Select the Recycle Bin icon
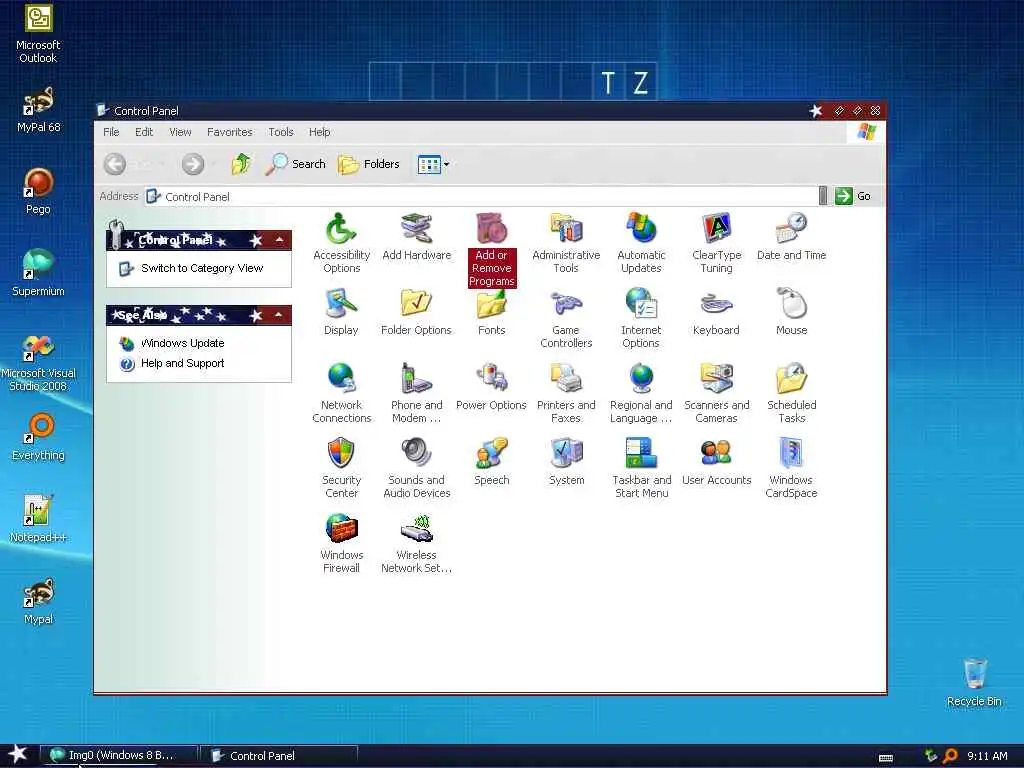Image resolution: width=1024 pixels, height=768 pixels. click(x=974, y=683)
